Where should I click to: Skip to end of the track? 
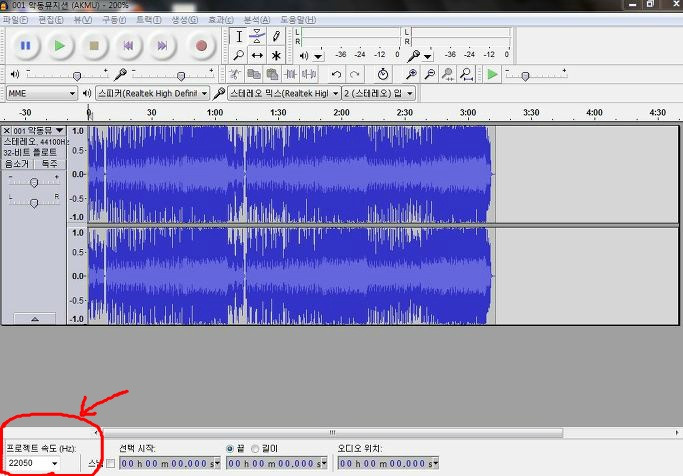[162, 46]
